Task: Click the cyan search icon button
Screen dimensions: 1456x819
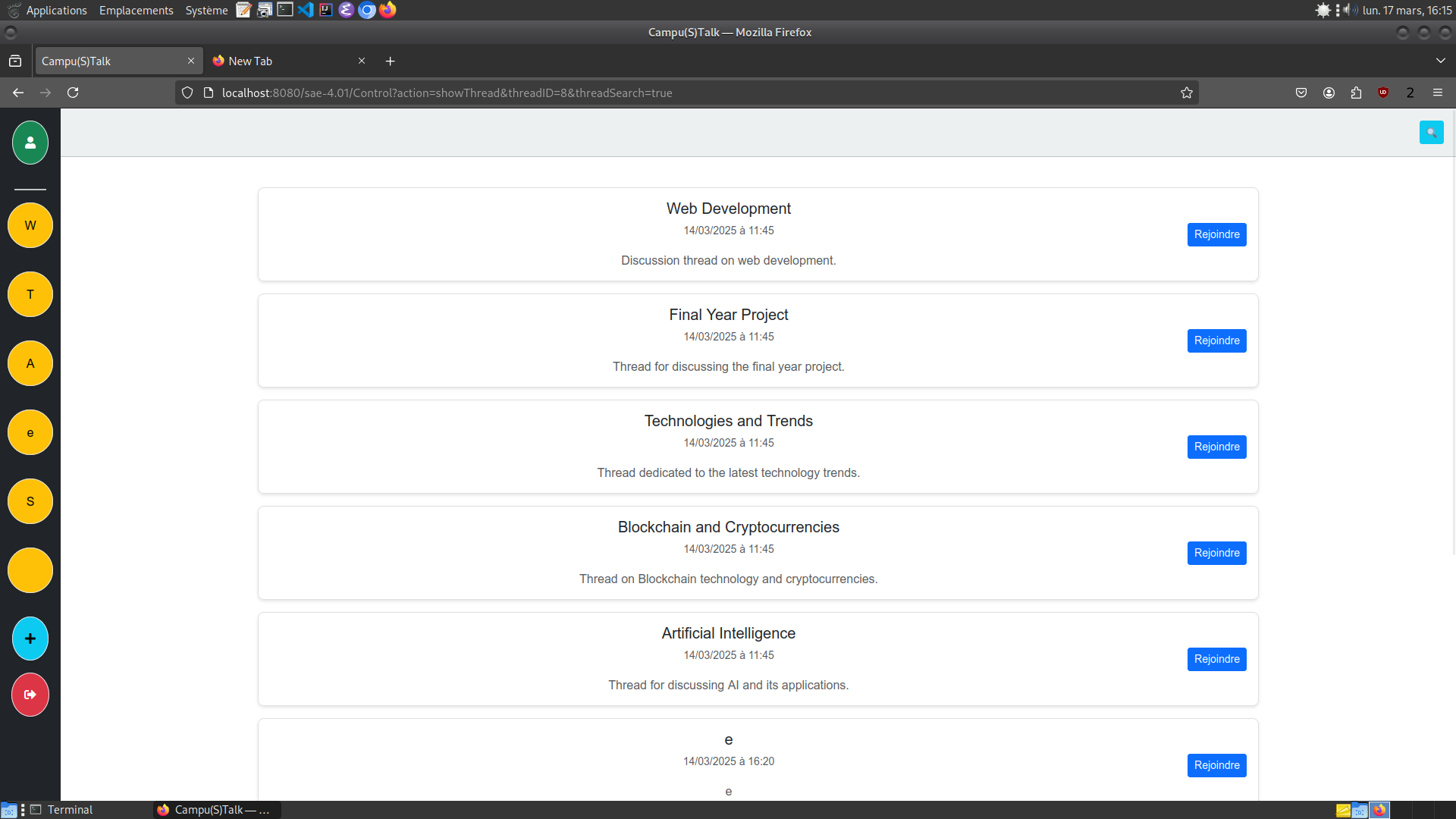Action: [x=1431, y=133]
